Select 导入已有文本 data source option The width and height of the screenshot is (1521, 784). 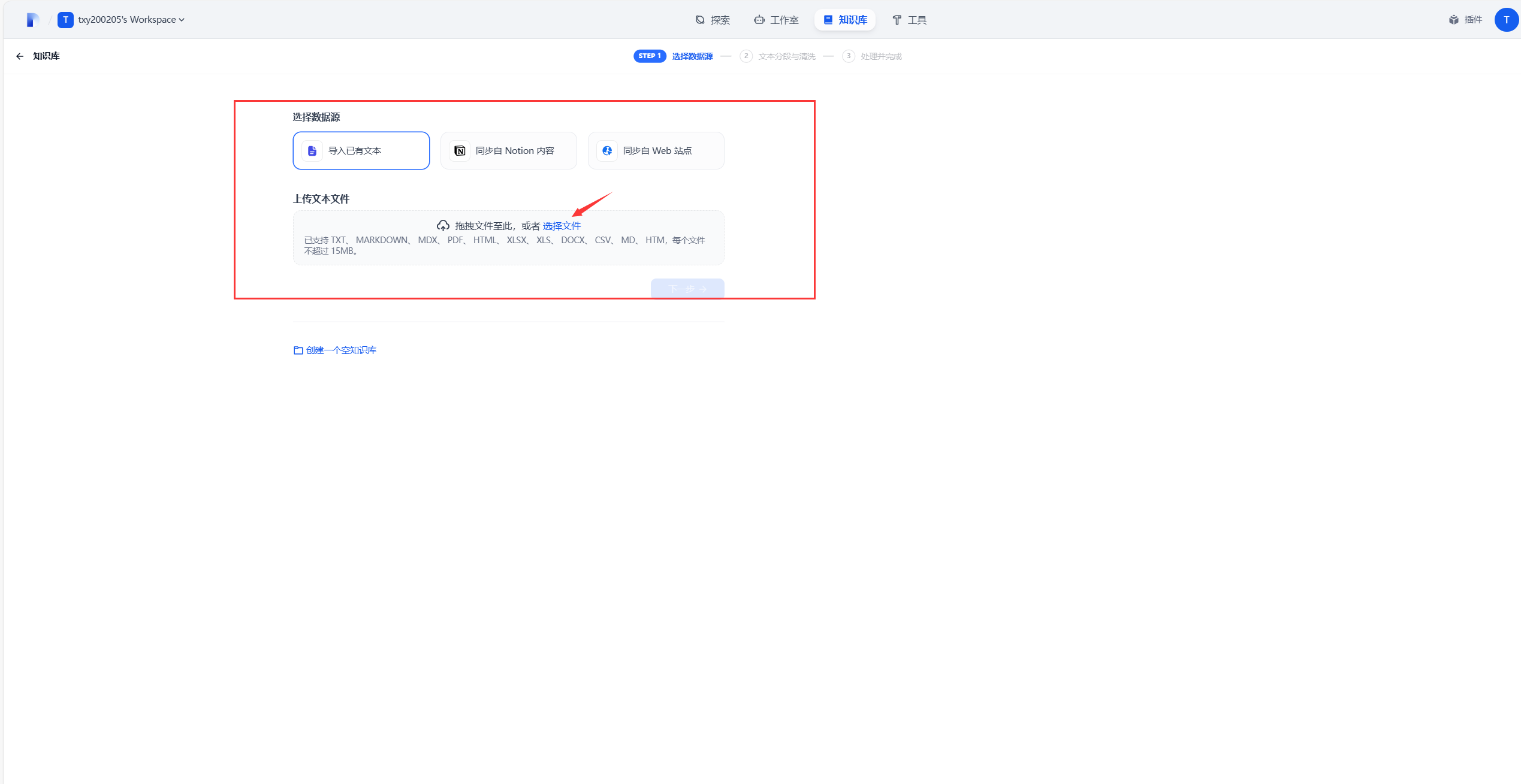point(361,151)
